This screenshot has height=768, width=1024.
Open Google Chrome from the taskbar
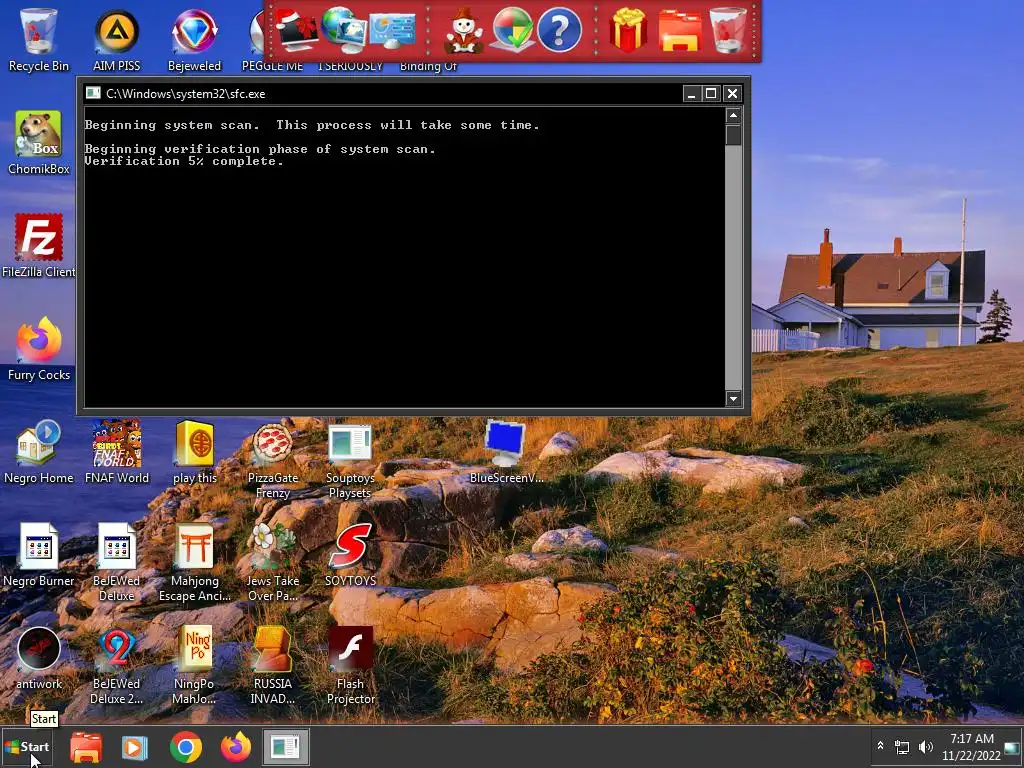pos(185,747)
